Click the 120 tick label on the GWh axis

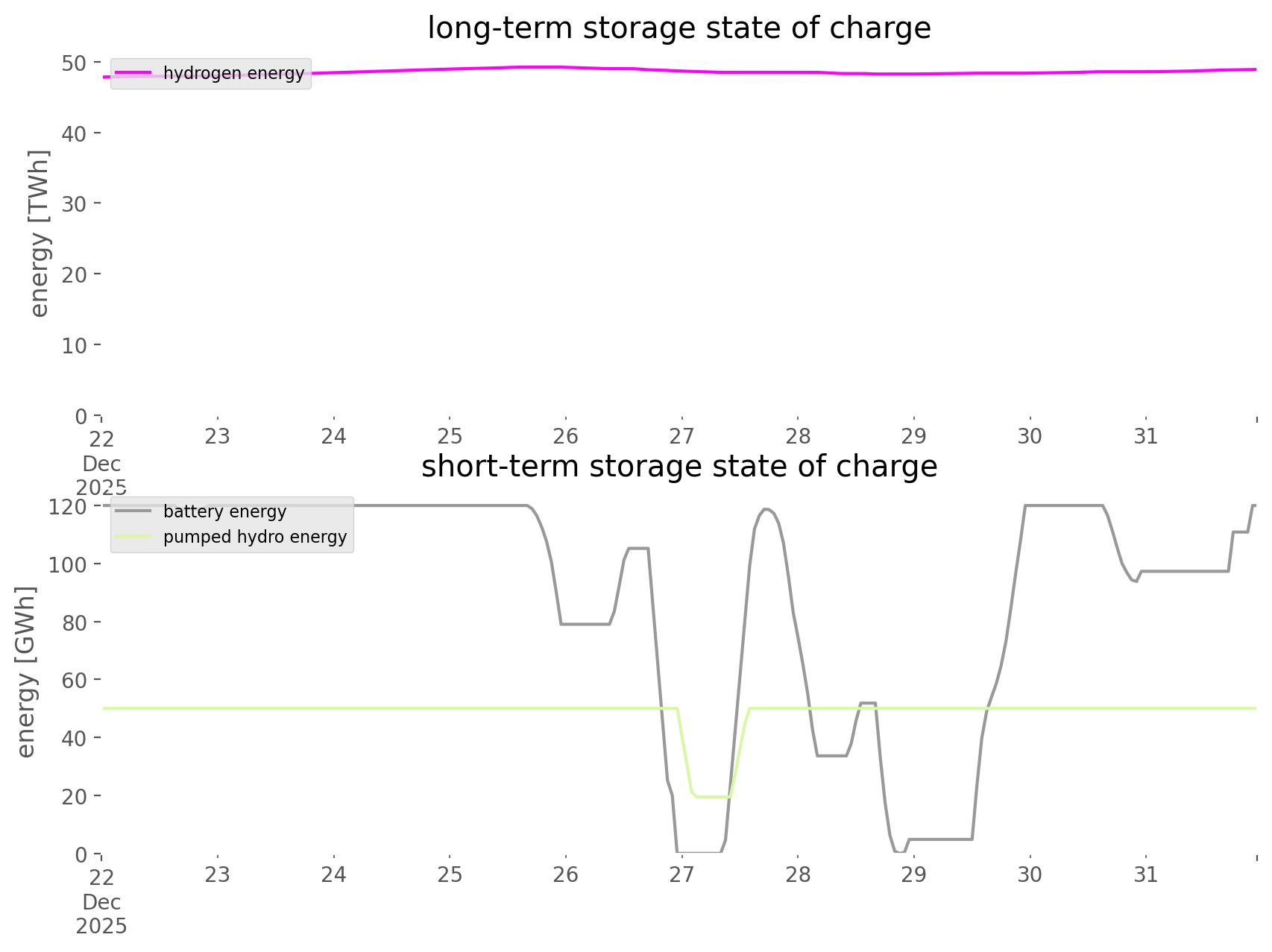pos(67,507)
